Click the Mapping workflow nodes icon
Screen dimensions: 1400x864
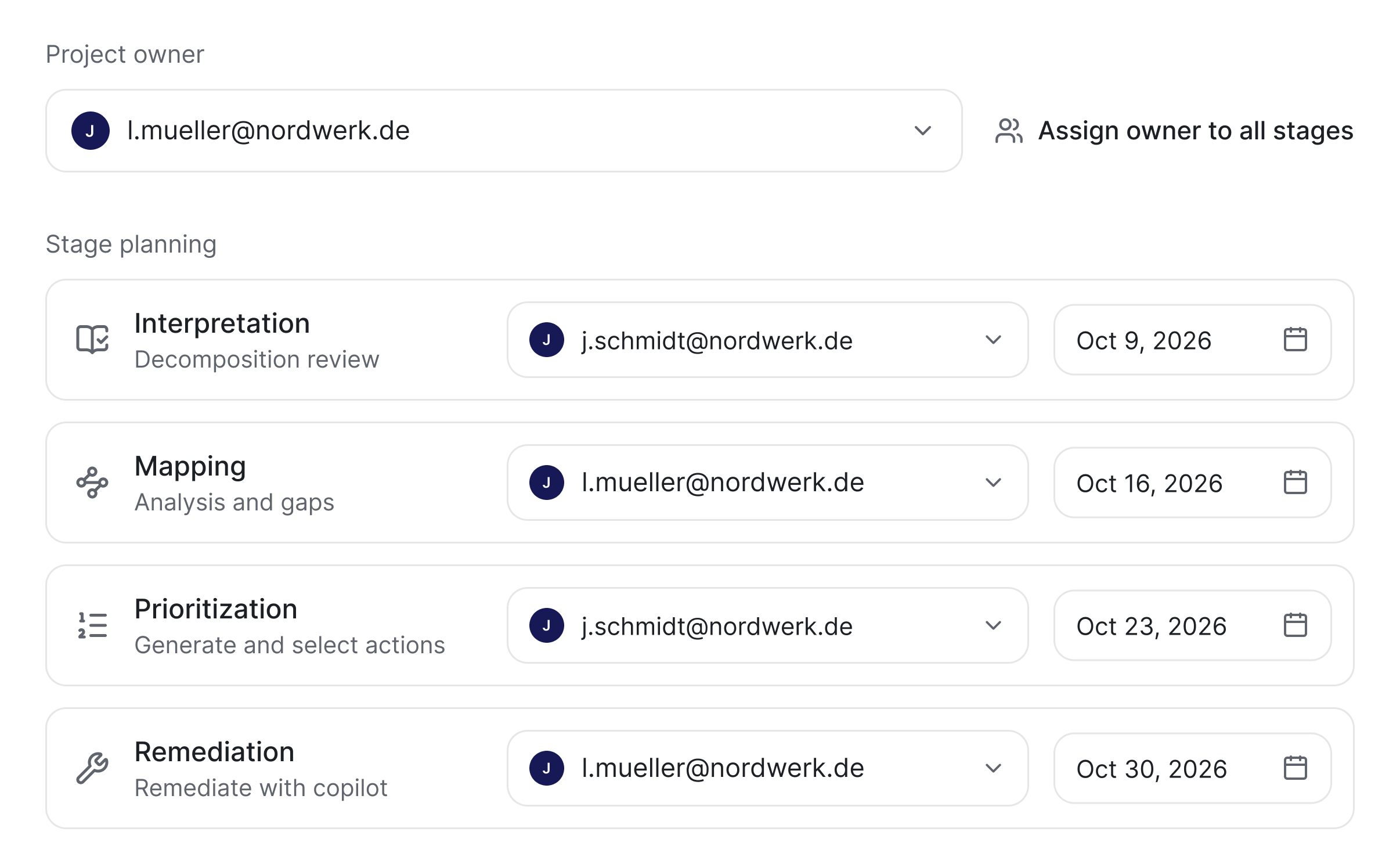pos(92,483)
